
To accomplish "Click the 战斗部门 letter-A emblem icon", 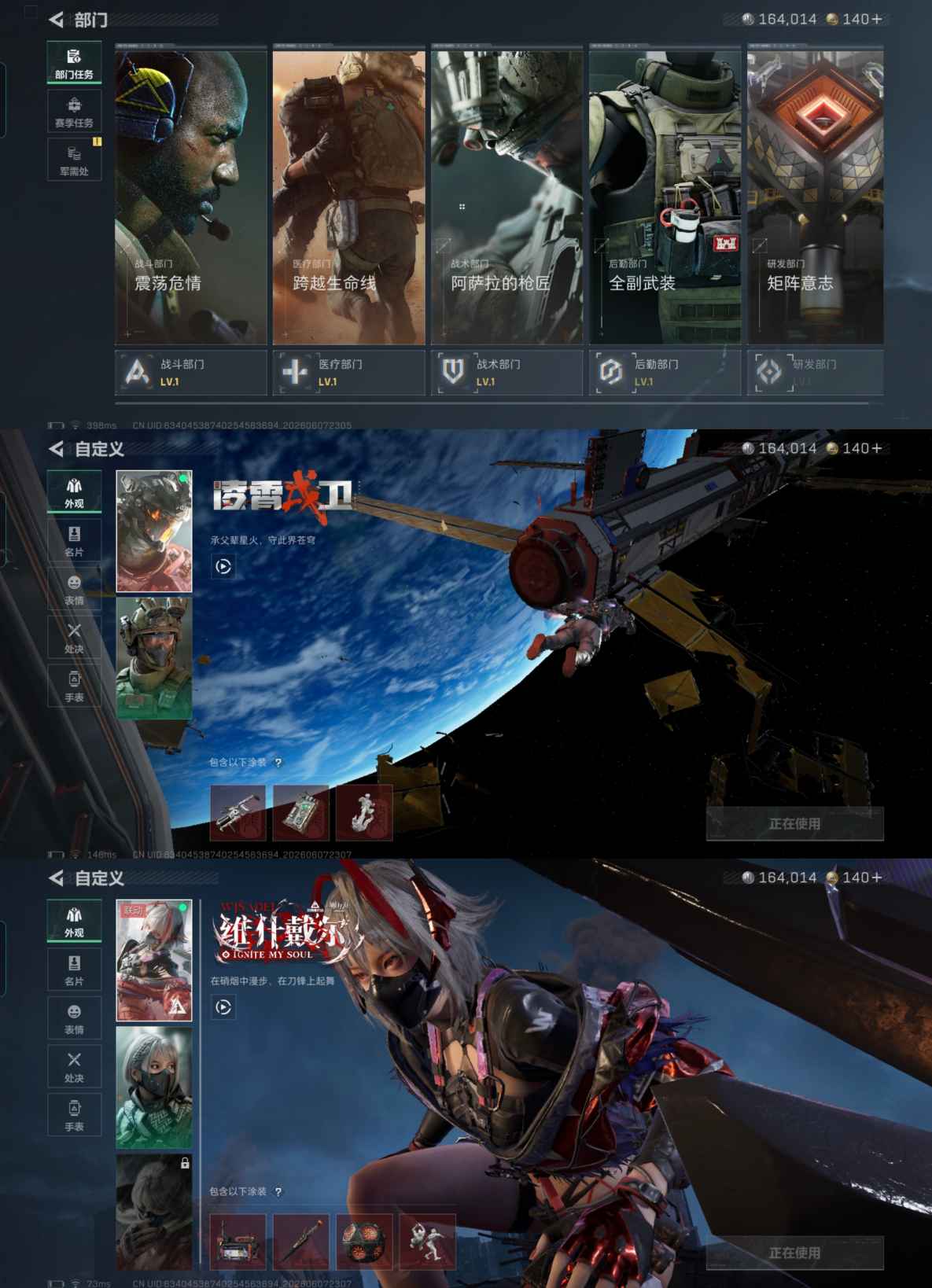I will click(x=138, y=371).
